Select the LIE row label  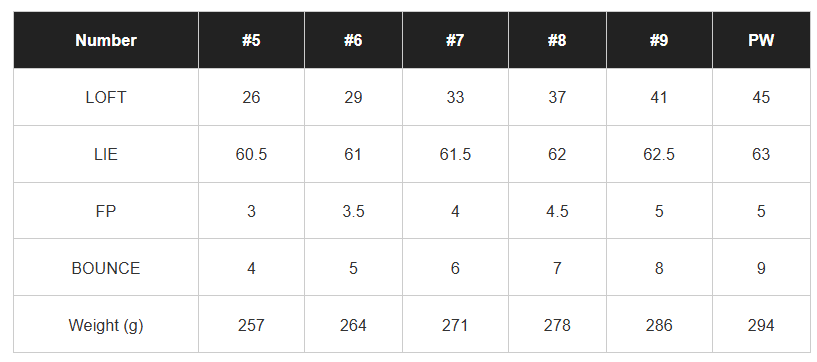point(106,154)
